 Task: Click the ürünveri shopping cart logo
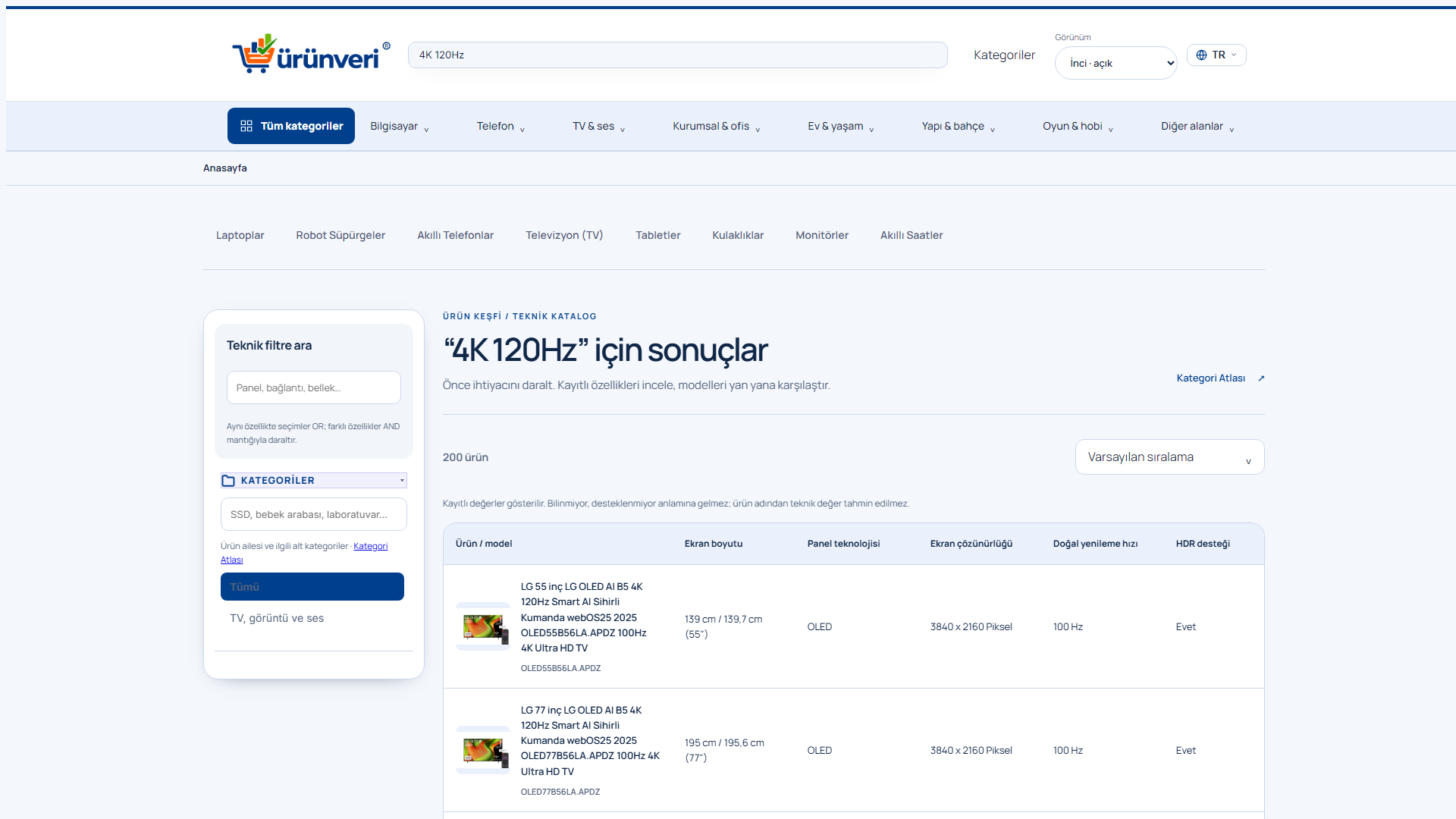(311, 54)
